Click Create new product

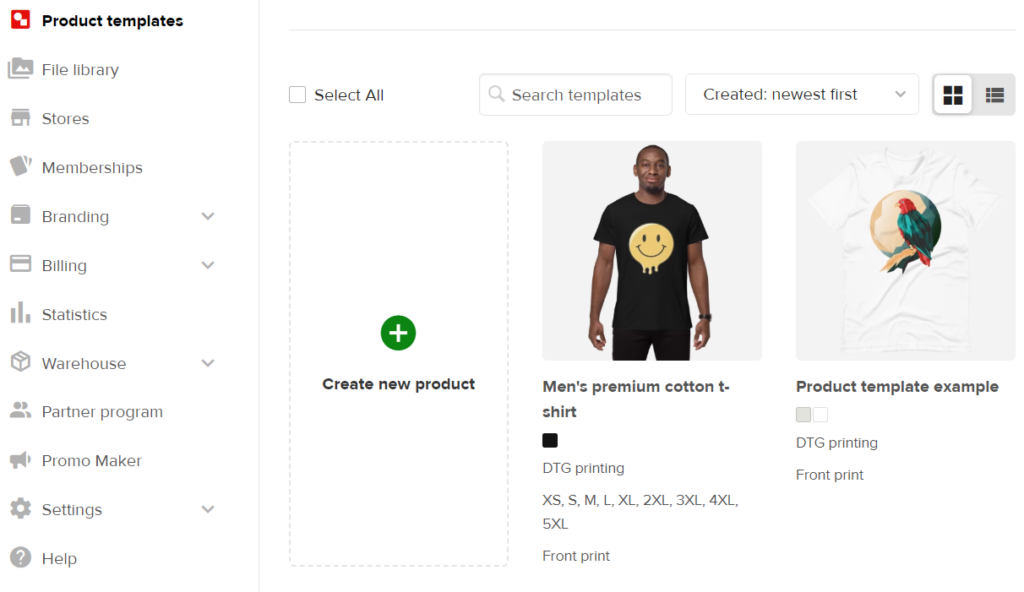[x=398, y=353]
